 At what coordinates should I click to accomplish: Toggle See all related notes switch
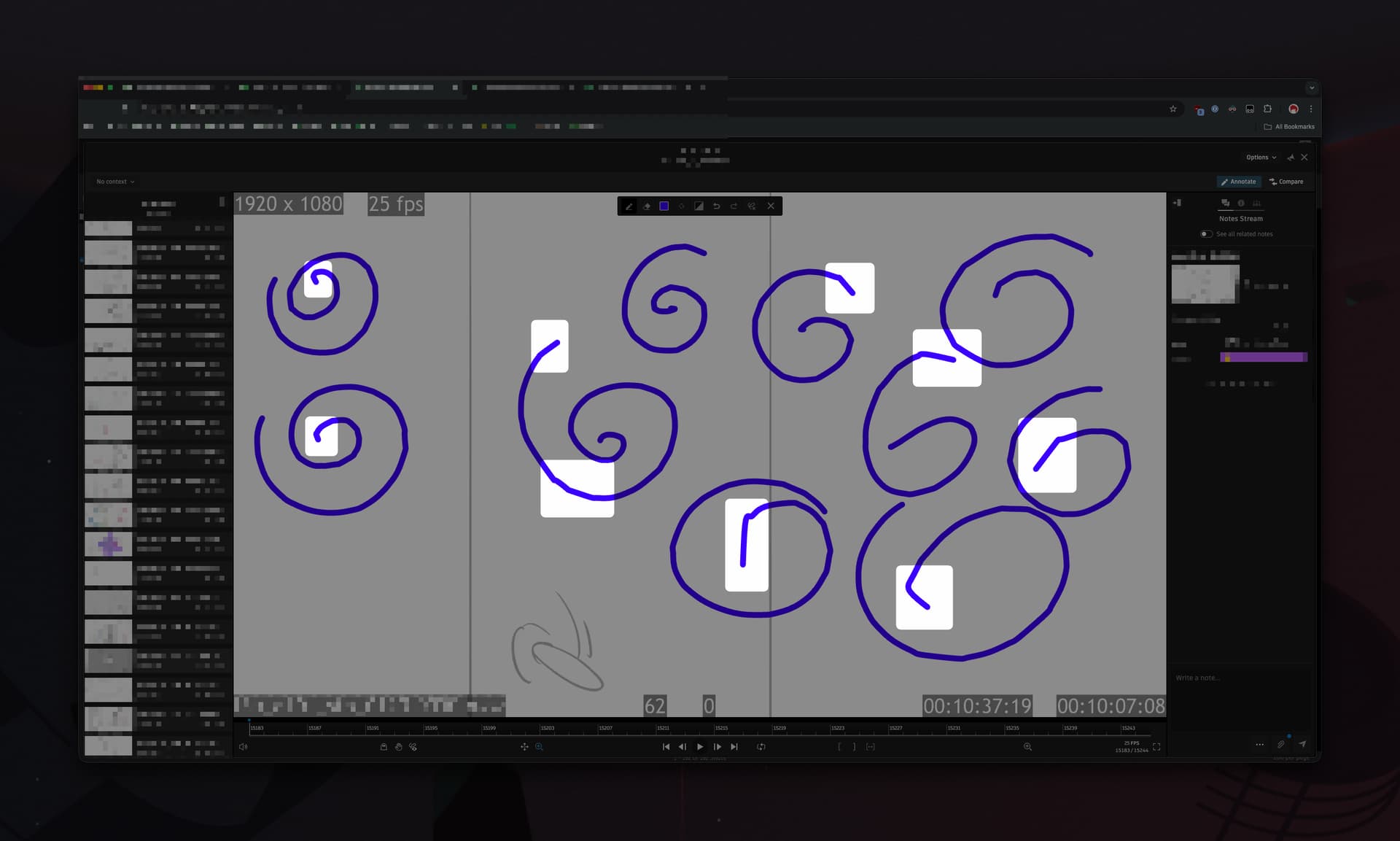1206,234
